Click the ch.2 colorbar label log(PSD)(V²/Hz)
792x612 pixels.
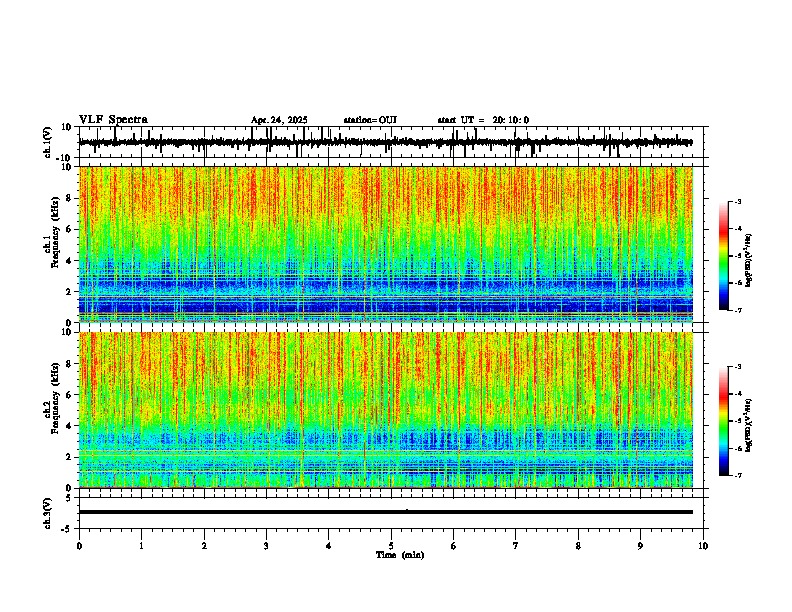tap(748, 426)
